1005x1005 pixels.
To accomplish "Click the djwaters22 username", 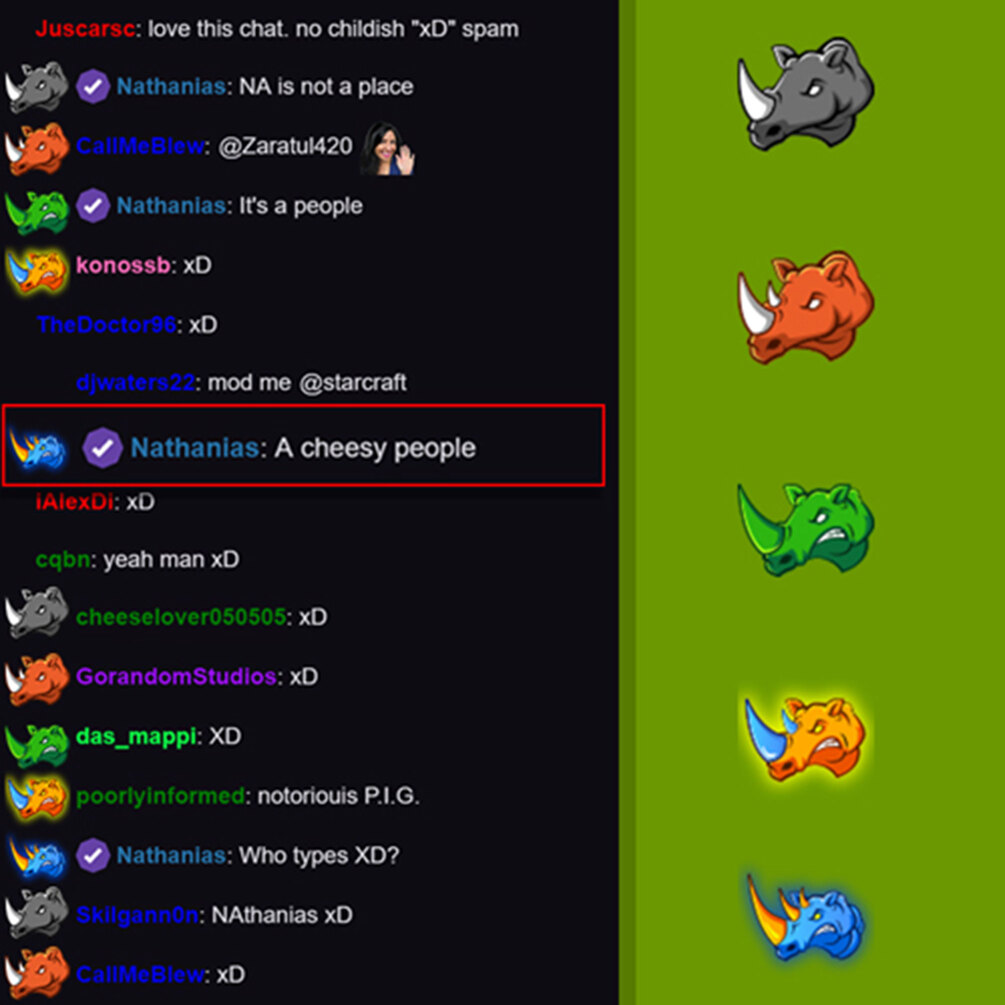I will tap(135, 383).
